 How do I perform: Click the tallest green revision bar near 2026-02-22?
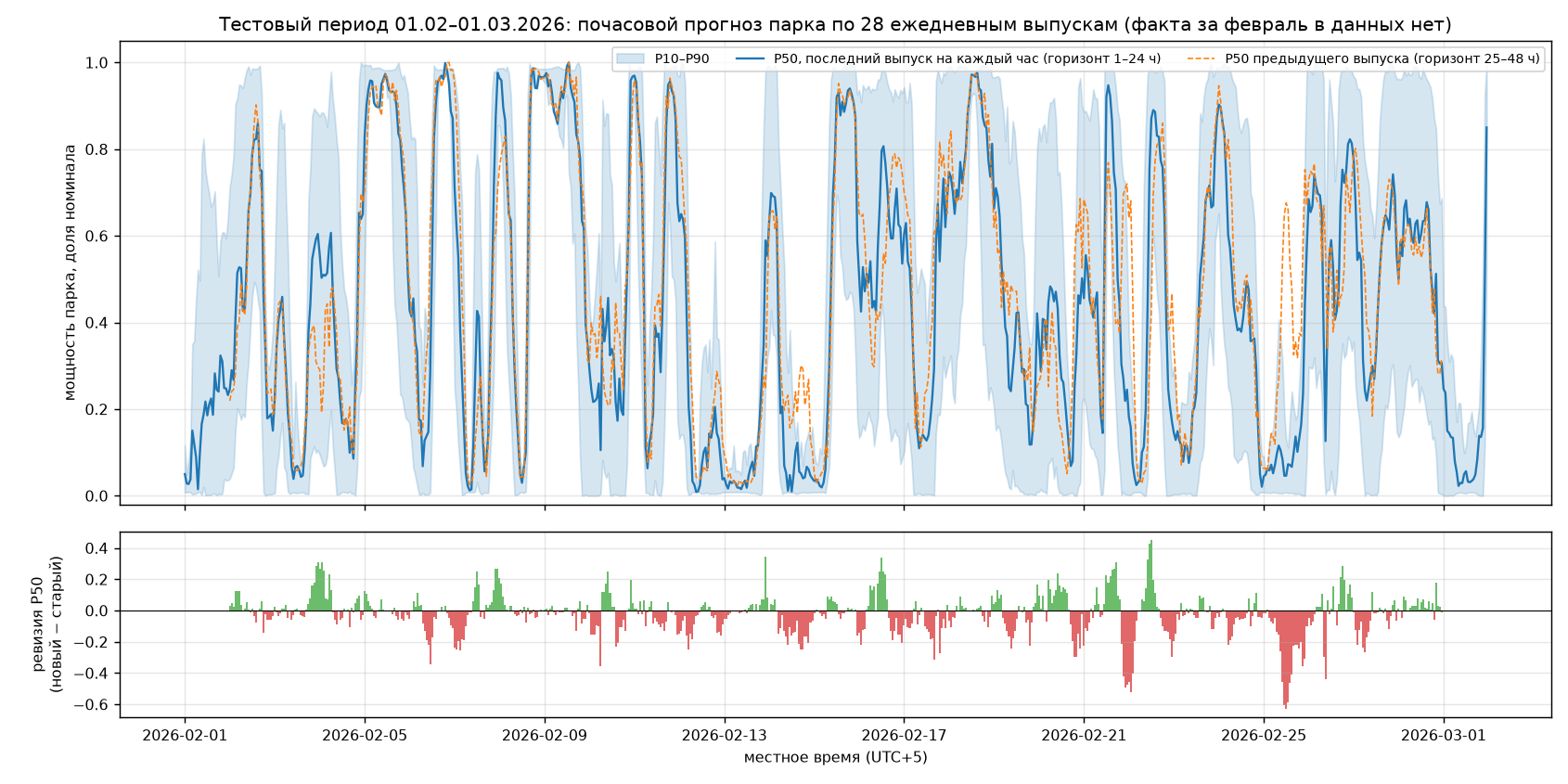click(1151, 575)
